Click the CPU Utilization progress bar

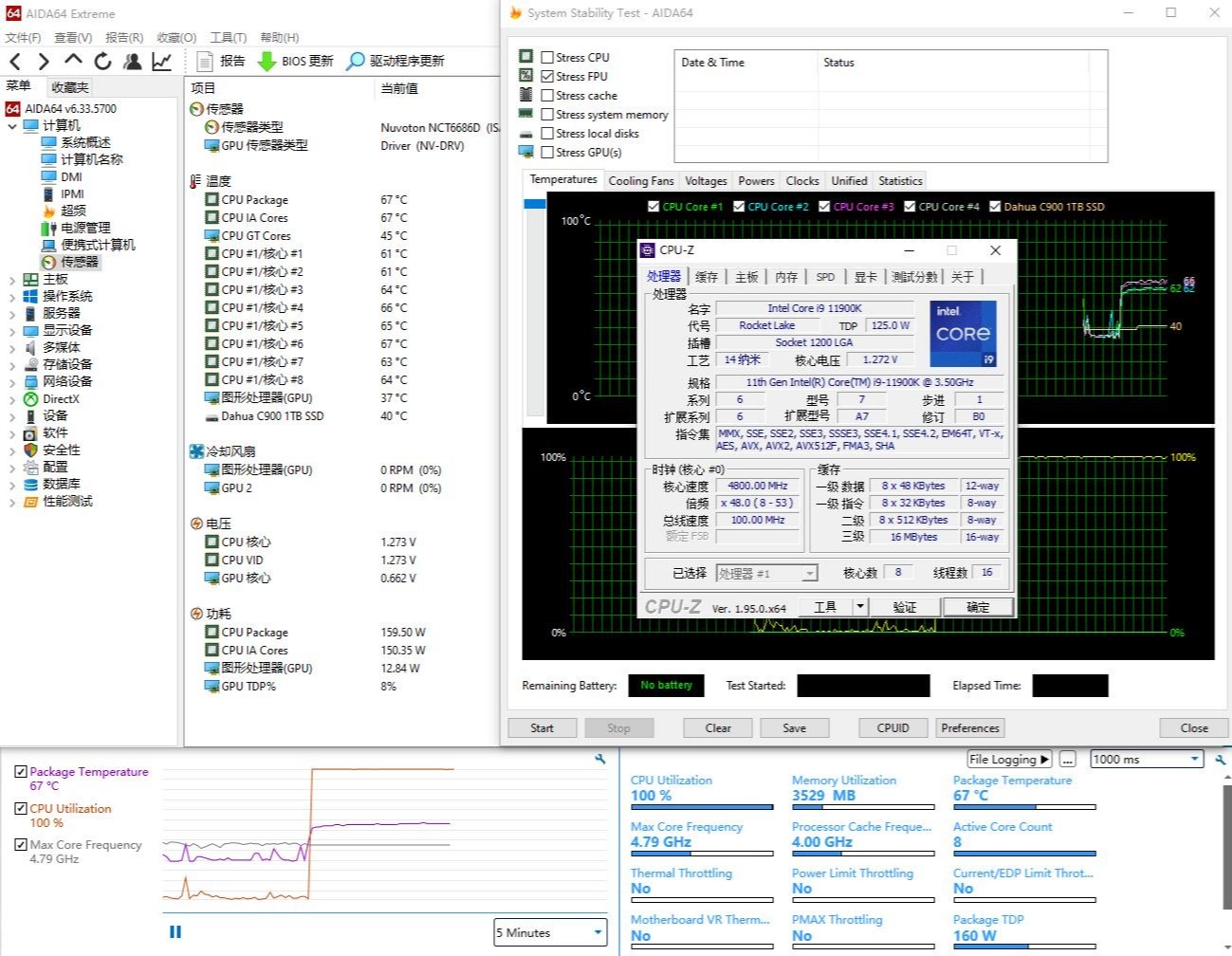(701, 807)
